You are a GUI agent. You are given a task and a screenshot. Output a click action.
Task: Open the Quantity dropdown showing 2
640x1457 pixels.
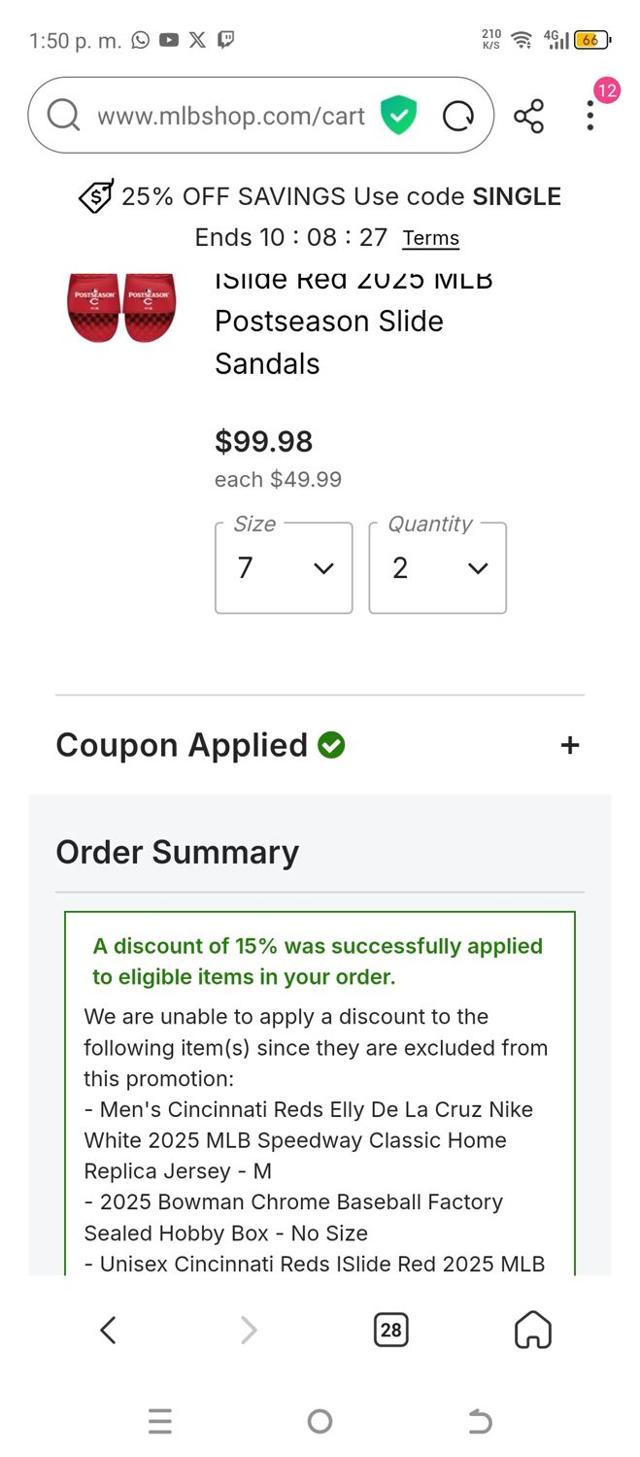[x=438, y=568]
